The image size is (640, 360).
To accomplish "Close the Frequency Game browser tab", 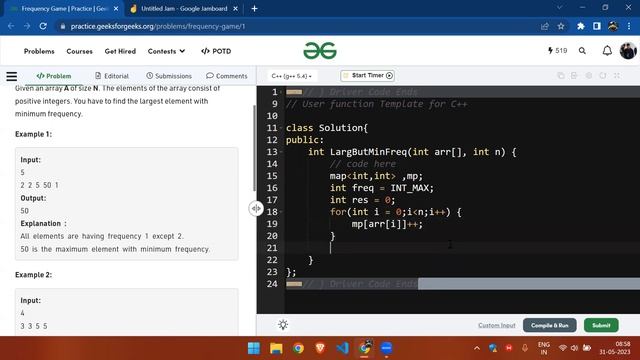I will (x=116, y=9).
